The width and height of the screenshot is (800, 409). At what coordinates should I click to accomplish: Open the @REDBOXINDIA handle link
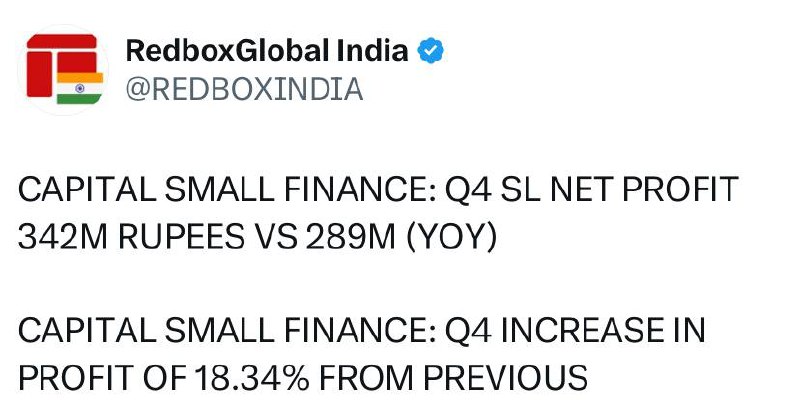tap(244, 89)
